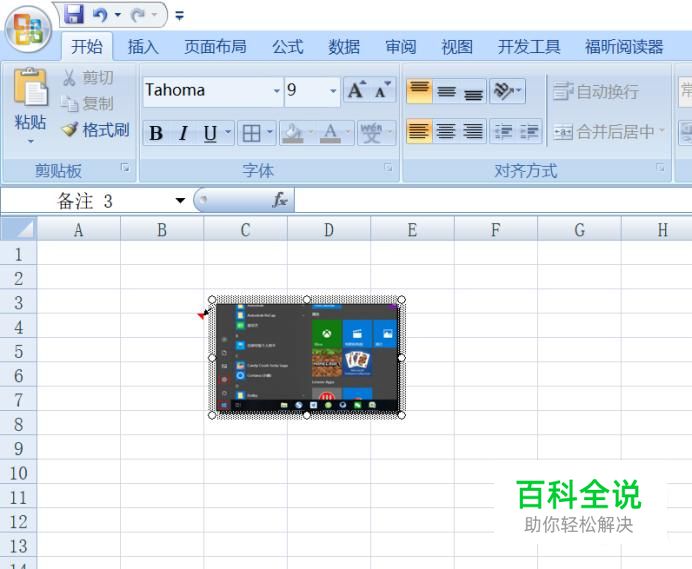Click the embedded screenshot in the comment
Screen dimensions: 692x569
[x=307, y=358]
